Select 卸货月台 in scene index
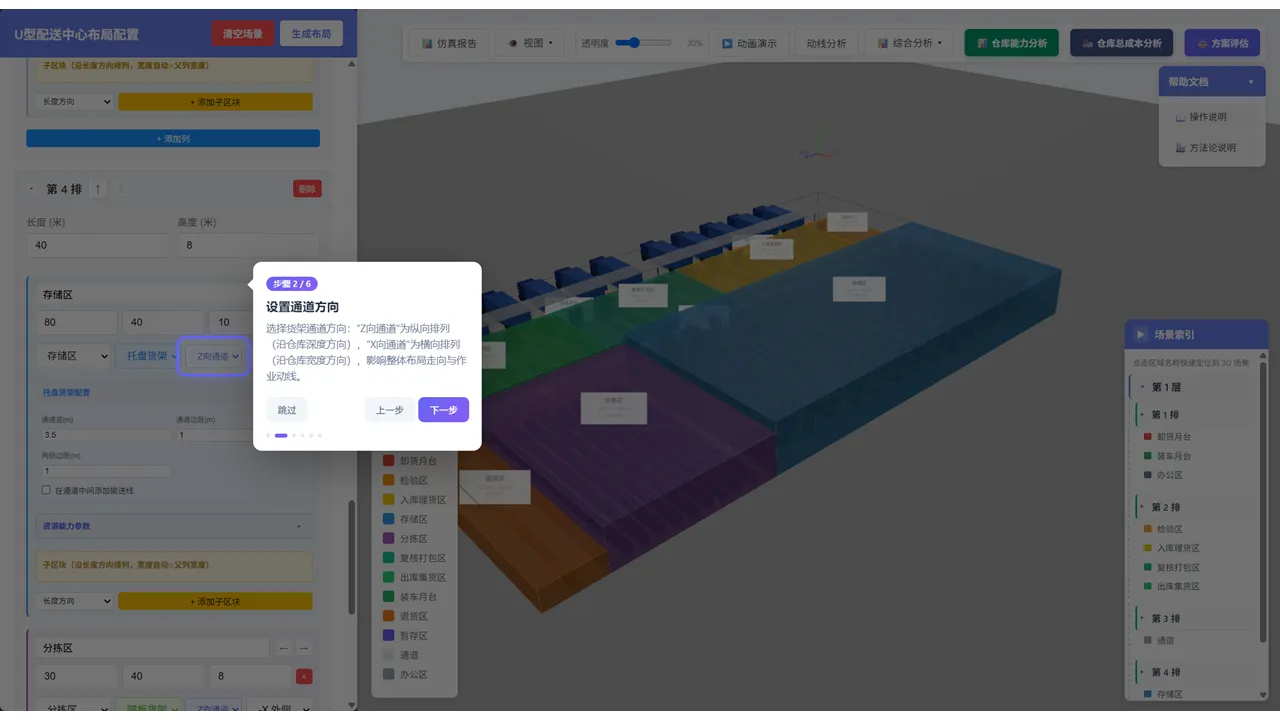 coord(1173,437)
